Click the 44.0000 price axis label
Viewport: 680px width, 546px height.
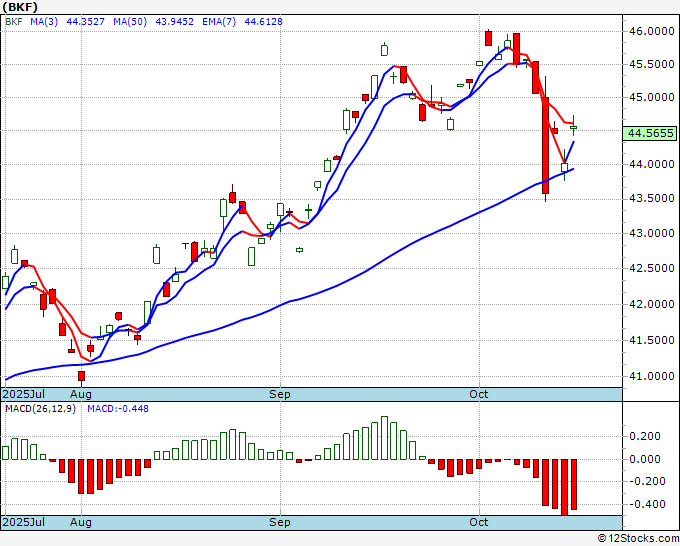pyautogui.click(x=652, y=164)
